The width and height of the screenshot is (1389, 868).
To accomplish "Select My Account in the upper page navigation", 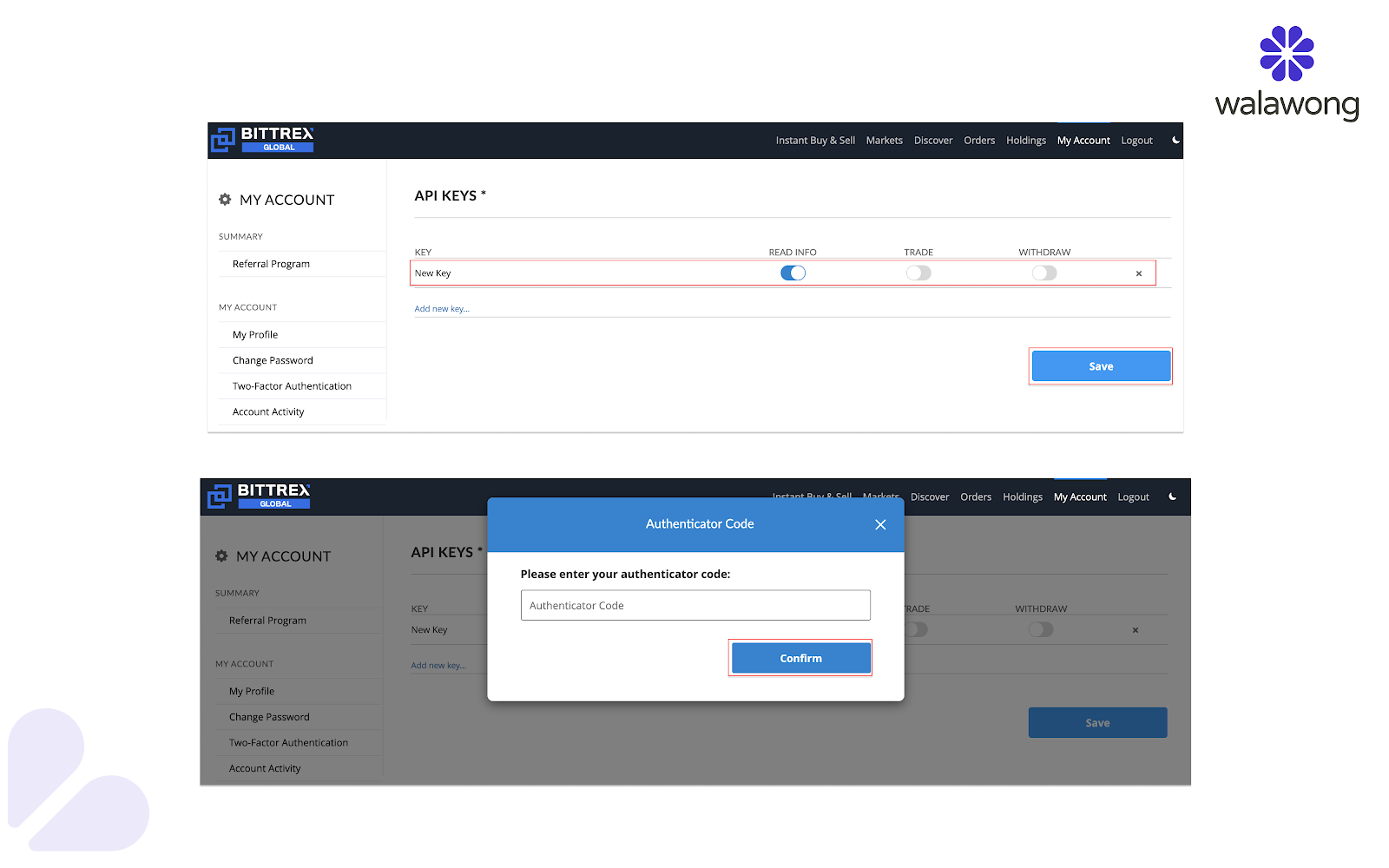I will 1083,141.
